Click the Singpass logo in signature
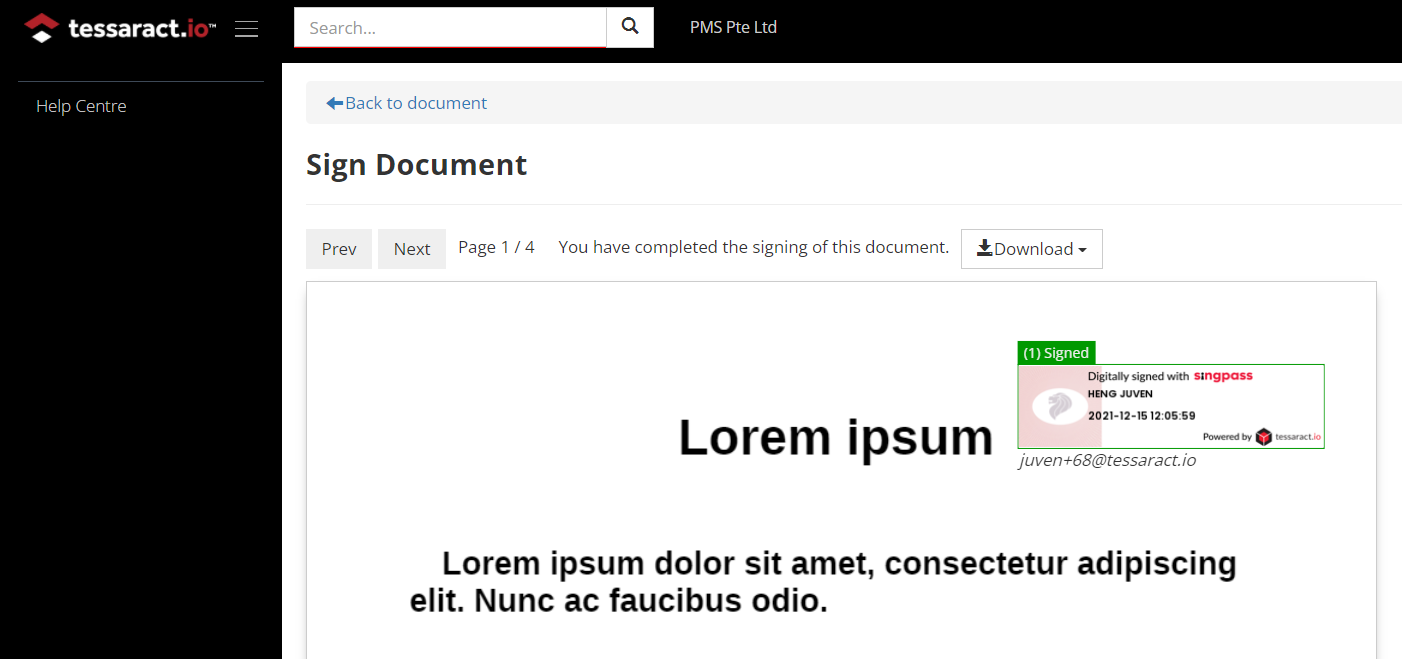1402x659 pixels. point(1223,376)
